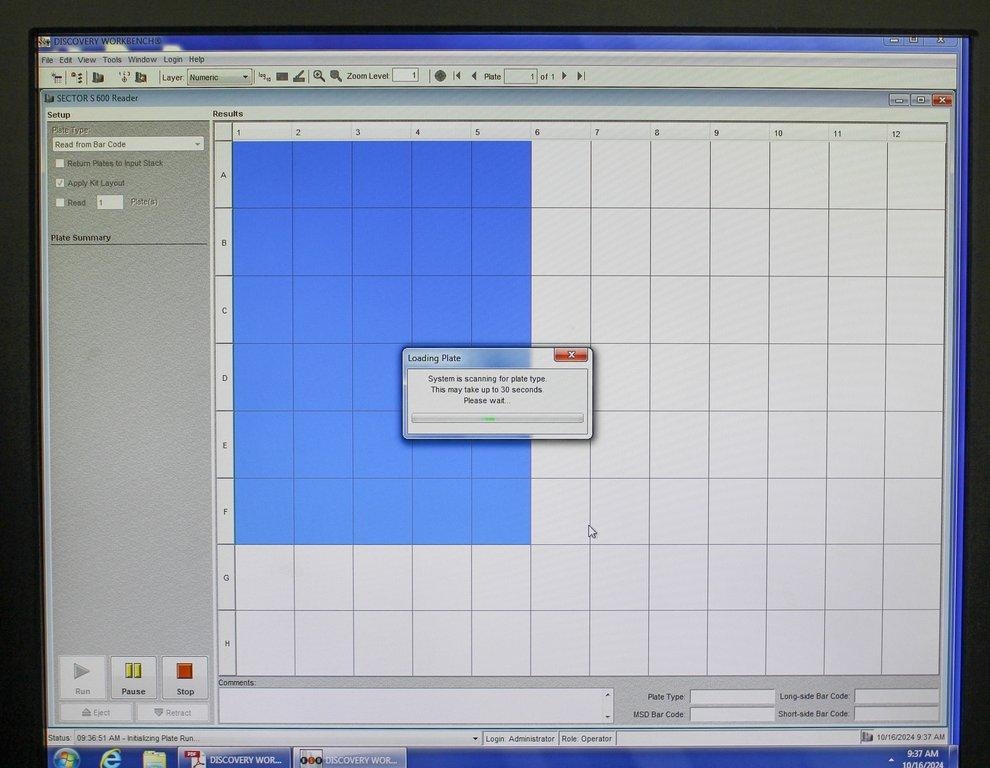Viewport: 990px width, 768px height.
Task: Go to the next plate arrow
Action: [x=564, y=76]
